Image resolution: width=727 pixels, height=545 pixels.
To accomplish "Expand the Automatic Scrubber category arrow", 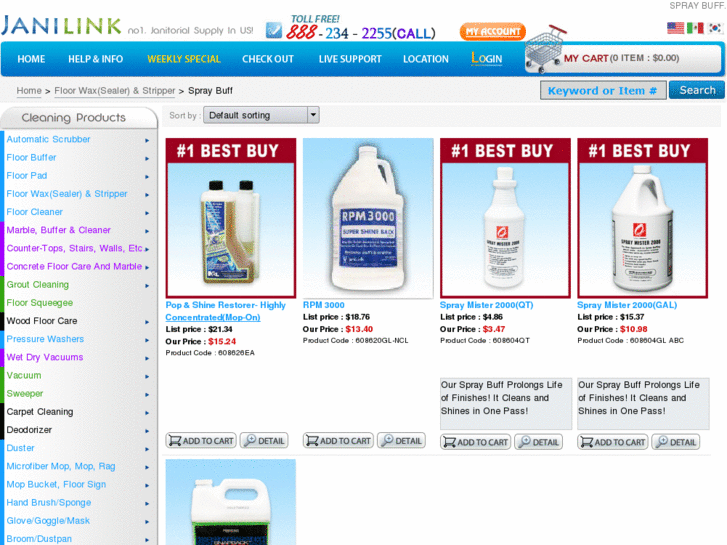I will 147,140.
